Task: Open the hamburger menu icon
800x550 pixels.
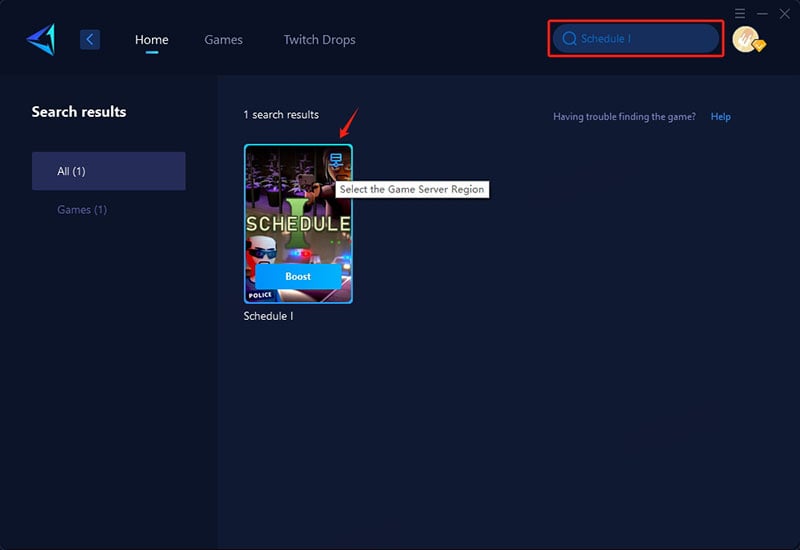Action: pyautogui.click(x=740, y=13)
